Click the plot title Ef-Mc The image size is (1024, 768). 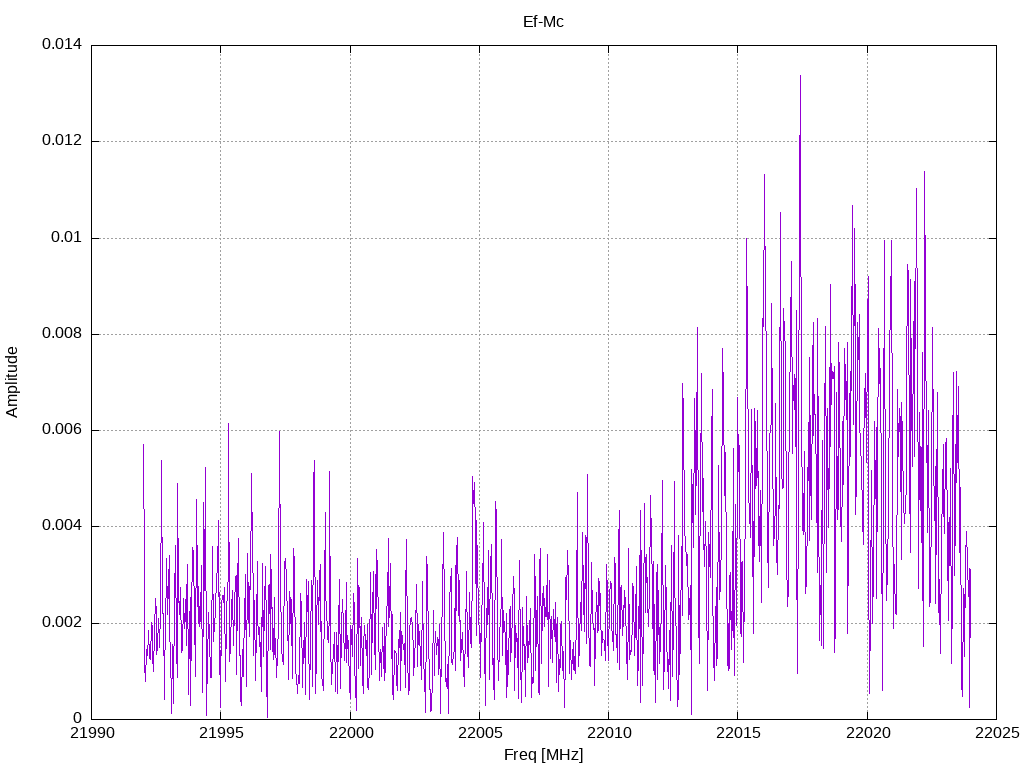point(543,22)
